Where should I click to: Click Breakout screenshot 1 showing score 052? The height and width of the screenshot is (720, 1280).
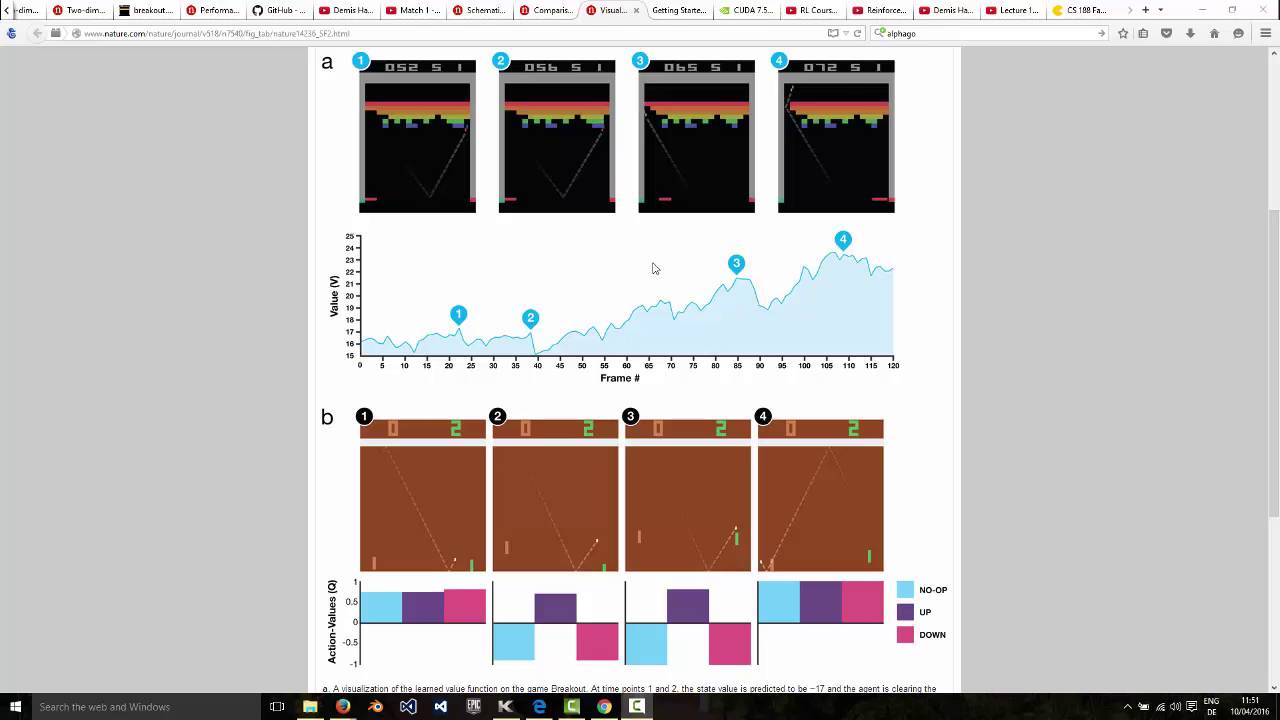[x=417, y=136]
